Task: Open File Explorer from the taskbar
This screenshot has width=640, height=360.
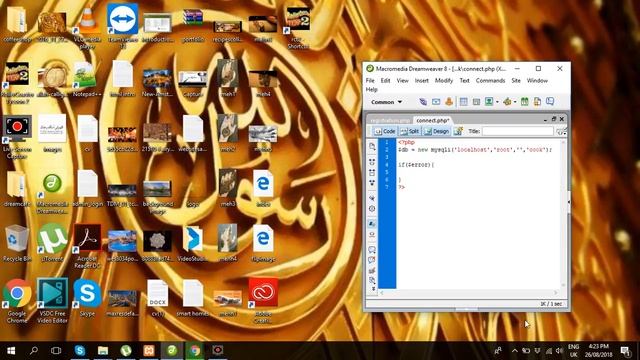Action: click(103, 351)
